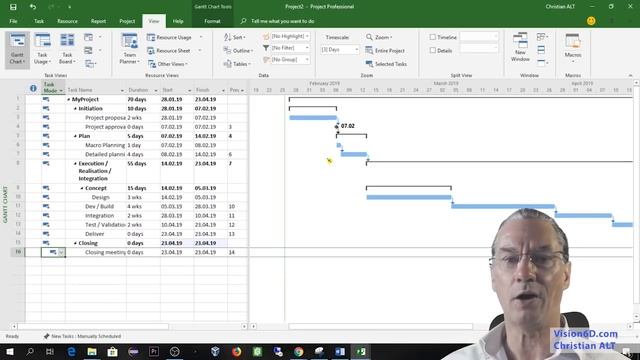The height and width of the screenshot is (360, 640).
Task: Click the Gantt chart horizontal scrollbar
Action: coord(380,327)
